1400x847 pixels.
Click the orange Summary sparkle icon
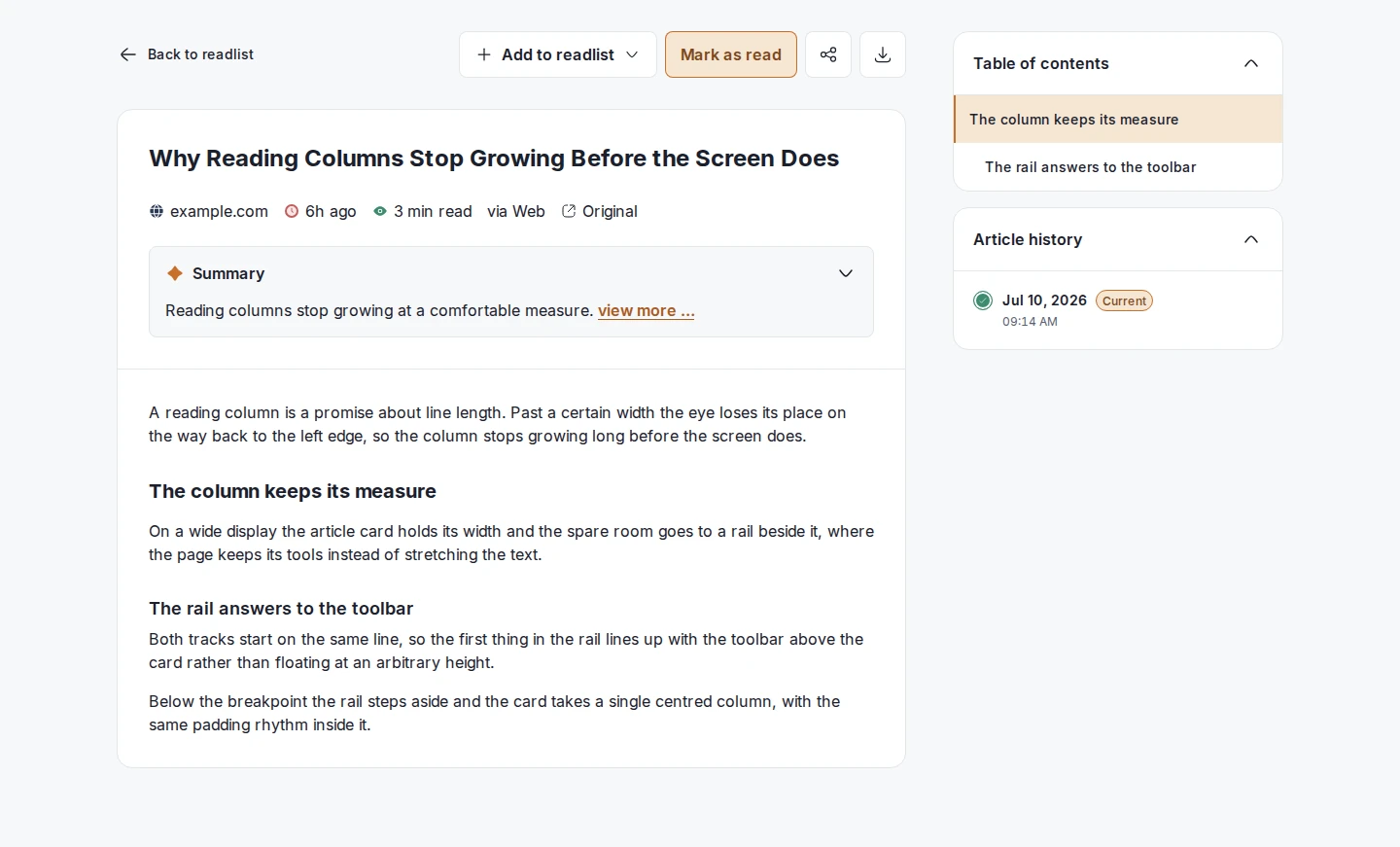pyautogui.click(x=175, y=273)
